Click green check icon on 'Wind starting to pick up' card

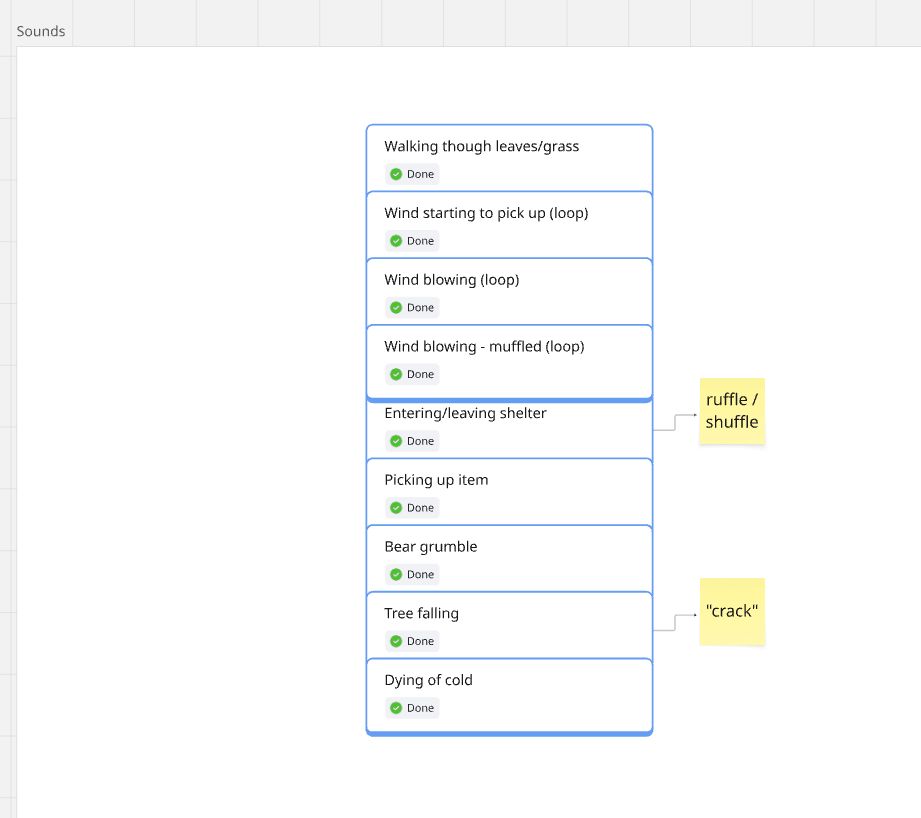pyautogui.click(x=396, y=241)
